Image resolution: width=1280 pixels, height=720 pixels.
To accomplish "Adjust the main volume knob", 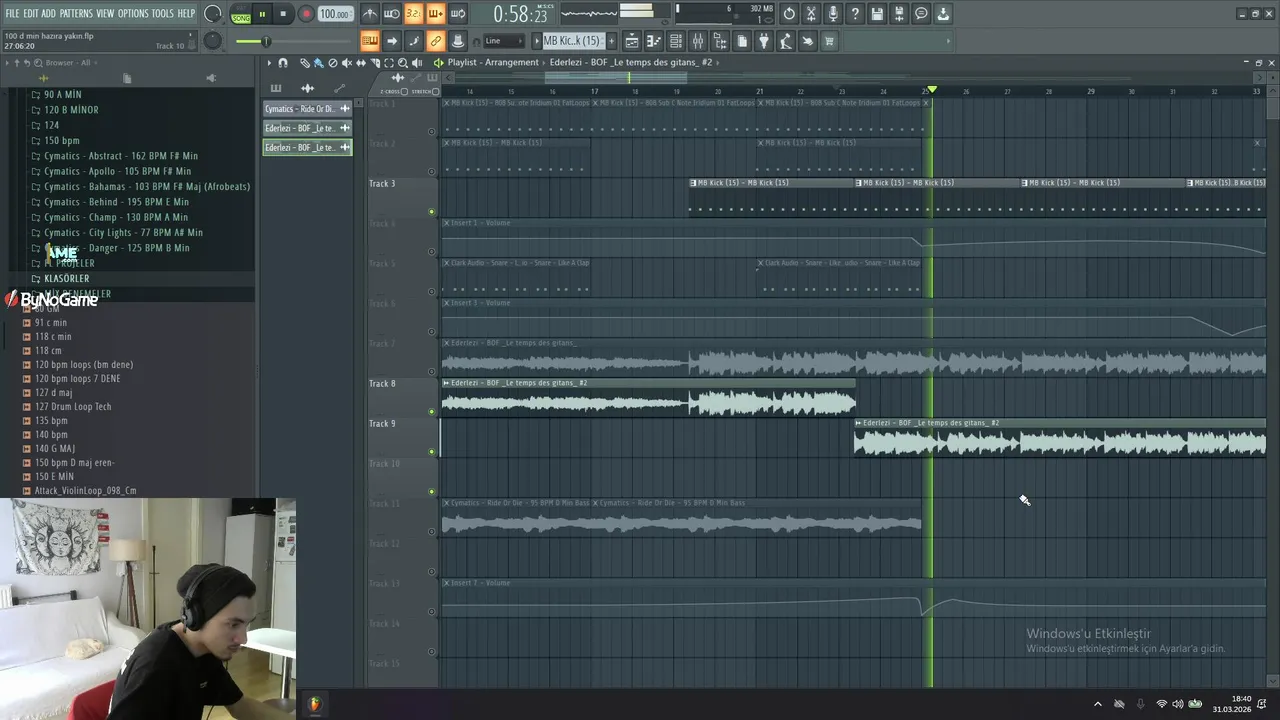I will point(213,14).
